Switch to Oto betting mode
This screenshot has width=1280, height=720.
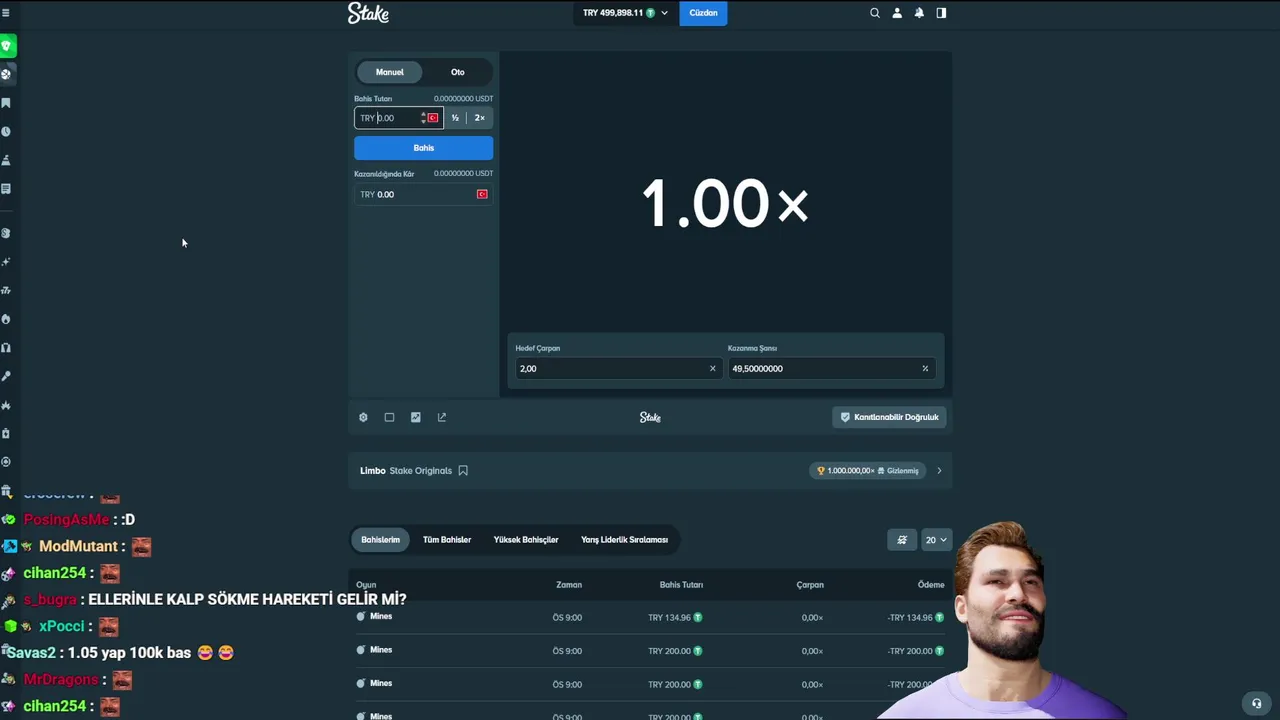457,72
